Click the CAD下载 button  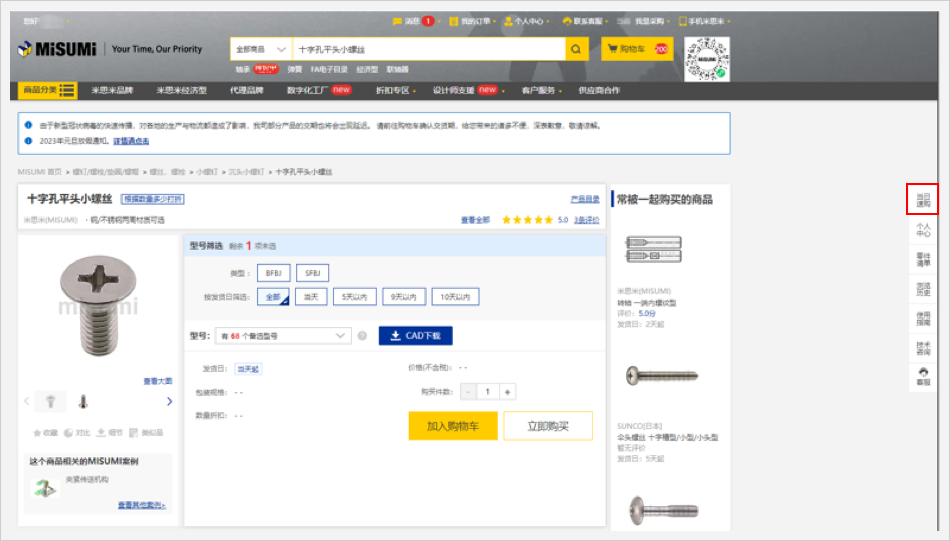415,336
